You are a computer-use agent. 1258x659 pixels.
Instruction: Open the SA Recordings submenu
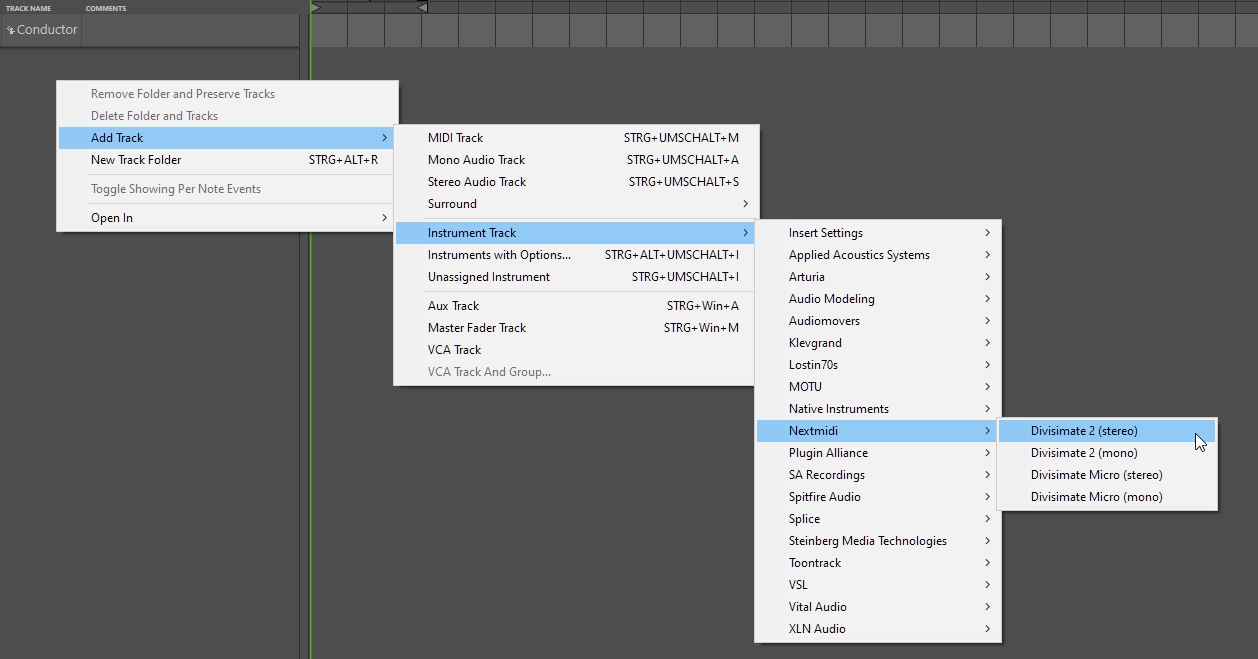coord(878,475)
